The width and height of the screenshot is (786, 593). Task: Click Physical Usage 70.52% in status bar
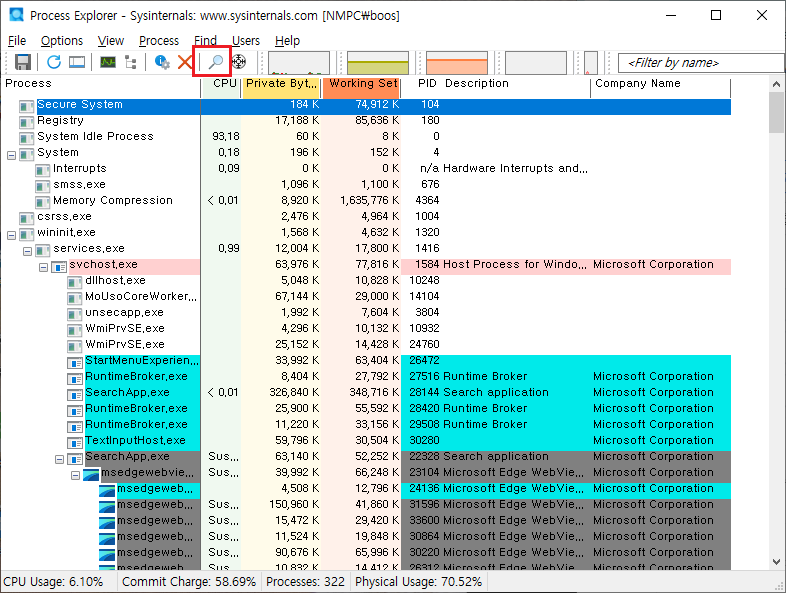pyautogui.click(x=419, y=582)
